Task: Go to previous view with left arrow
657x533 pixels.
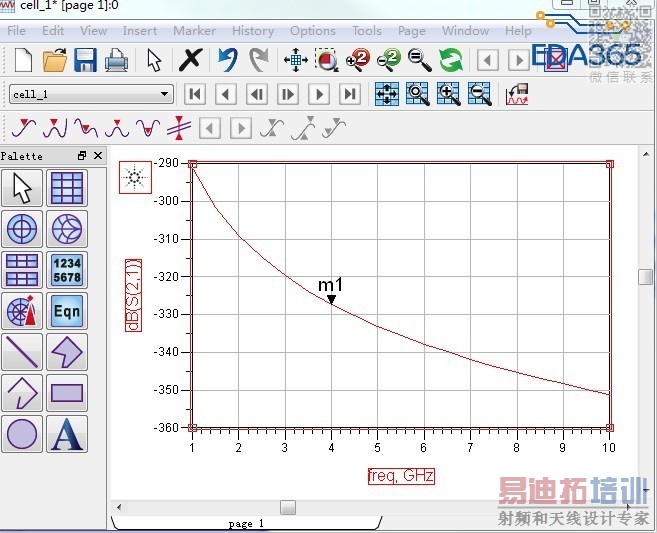Action: coord(487,61)
